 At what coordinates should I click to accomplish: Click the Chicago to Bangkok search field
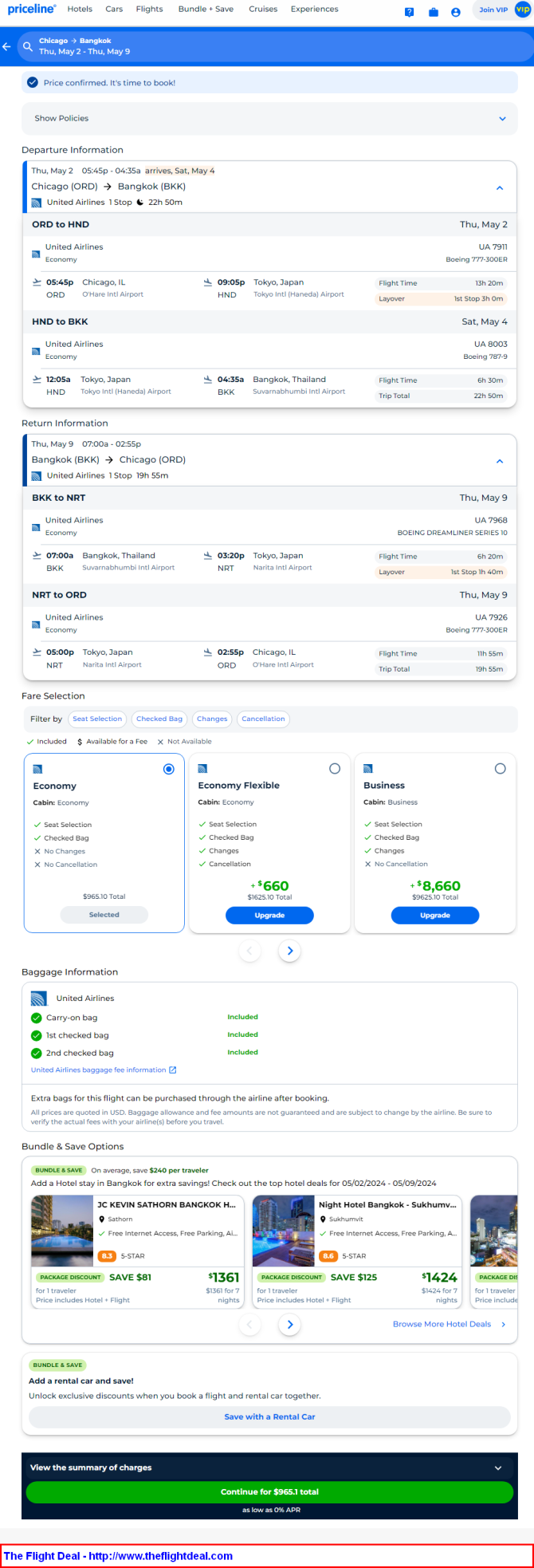click(x=275, y=46)
